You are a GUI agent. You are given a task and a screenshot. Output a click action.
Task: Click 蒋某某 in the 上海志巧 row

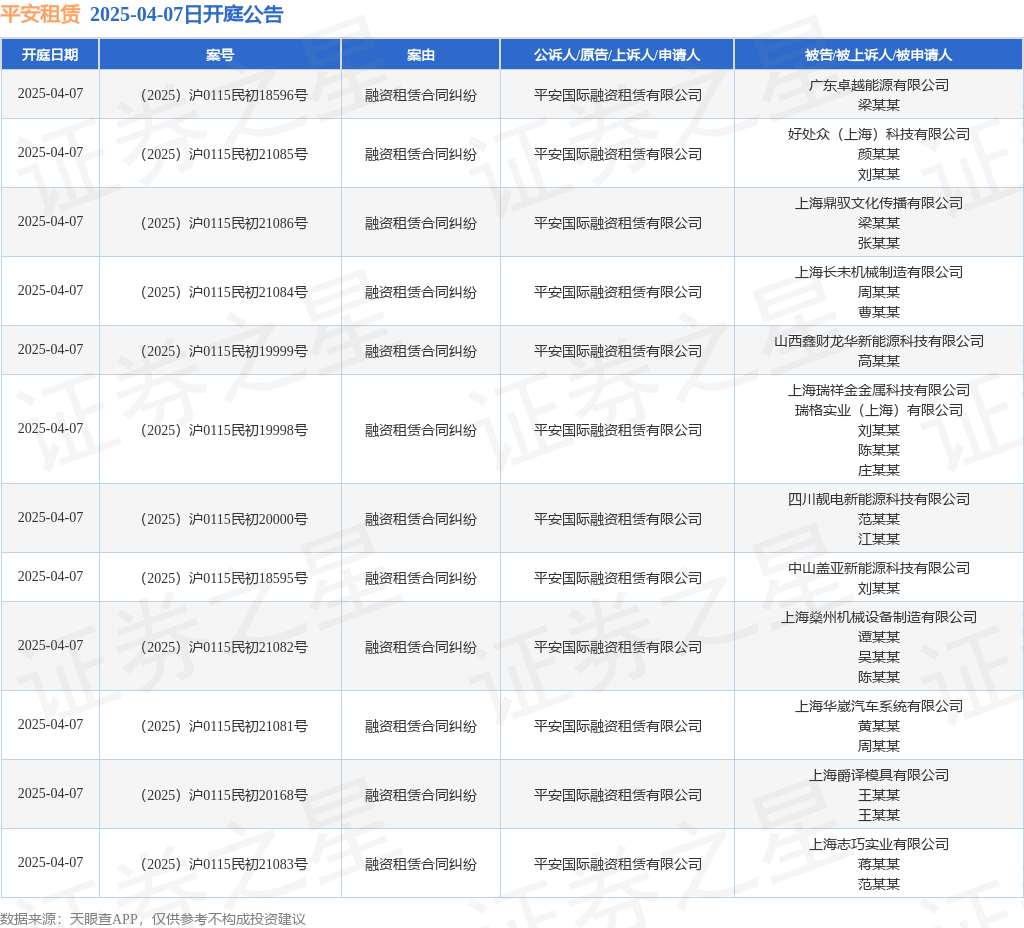tap(878, 865)
